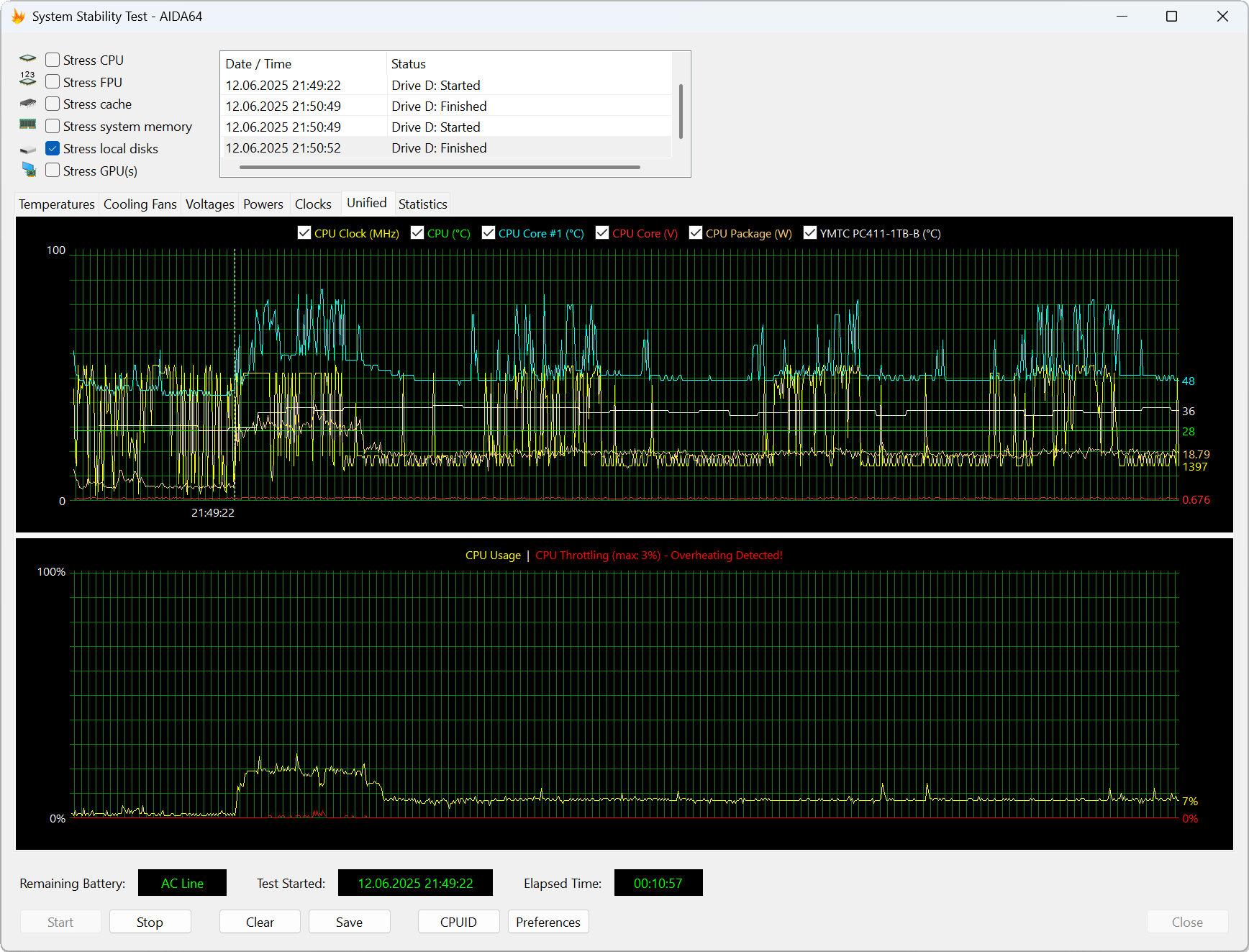The image size is (1249, 952).
Task: Click the local disk drive icon
Action: (x=27, y=150)
